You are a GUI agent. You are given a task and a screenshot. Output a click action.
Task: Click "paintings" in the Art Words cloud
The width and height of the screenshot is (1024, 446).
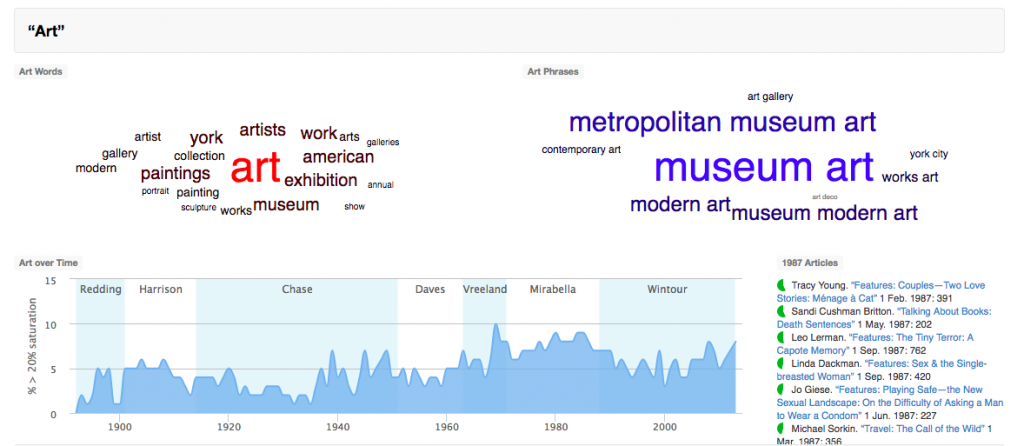175,173
